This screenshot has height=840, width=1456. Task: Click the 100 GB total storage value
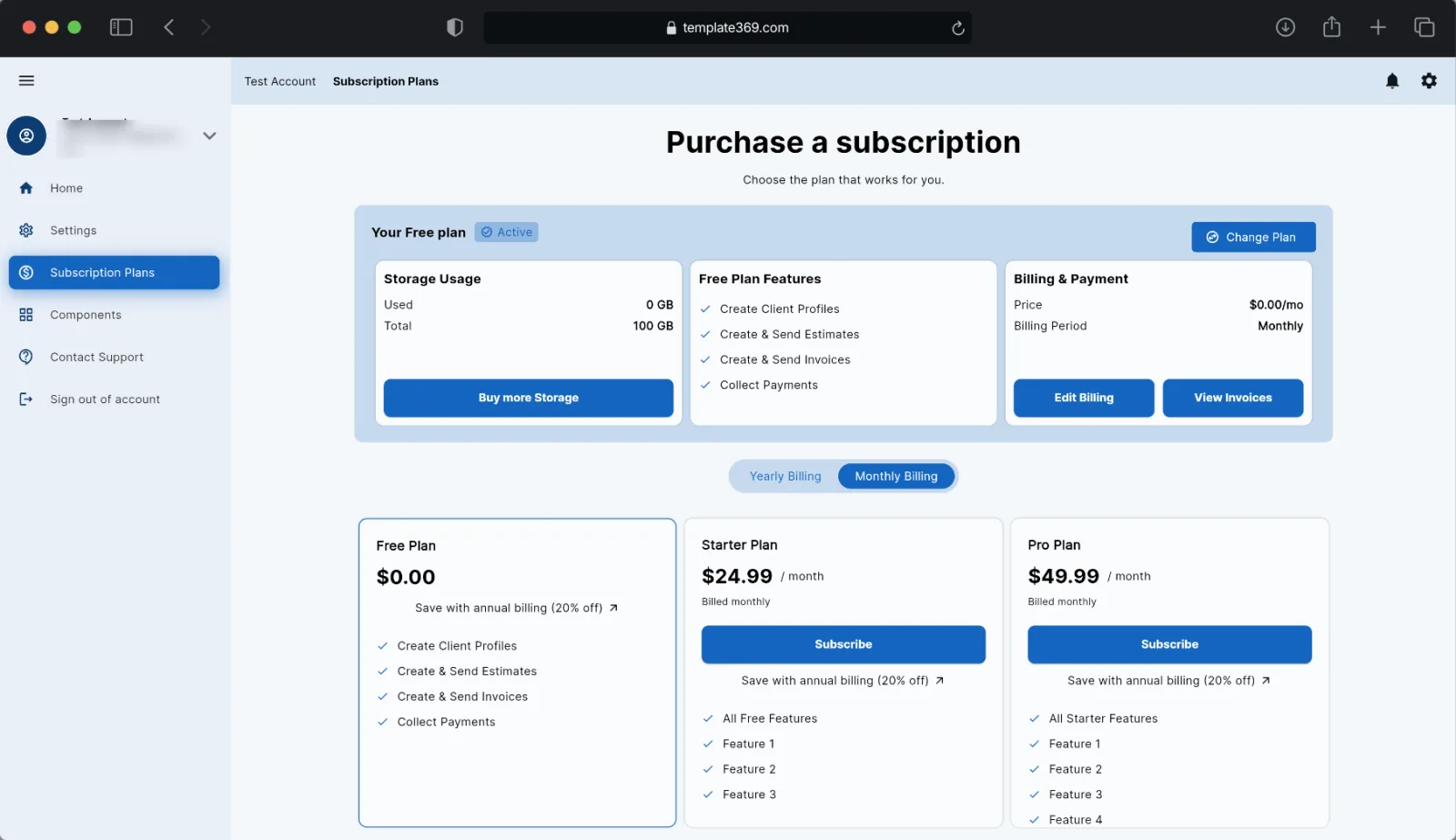pyautogui.click(x=653, y=326)
